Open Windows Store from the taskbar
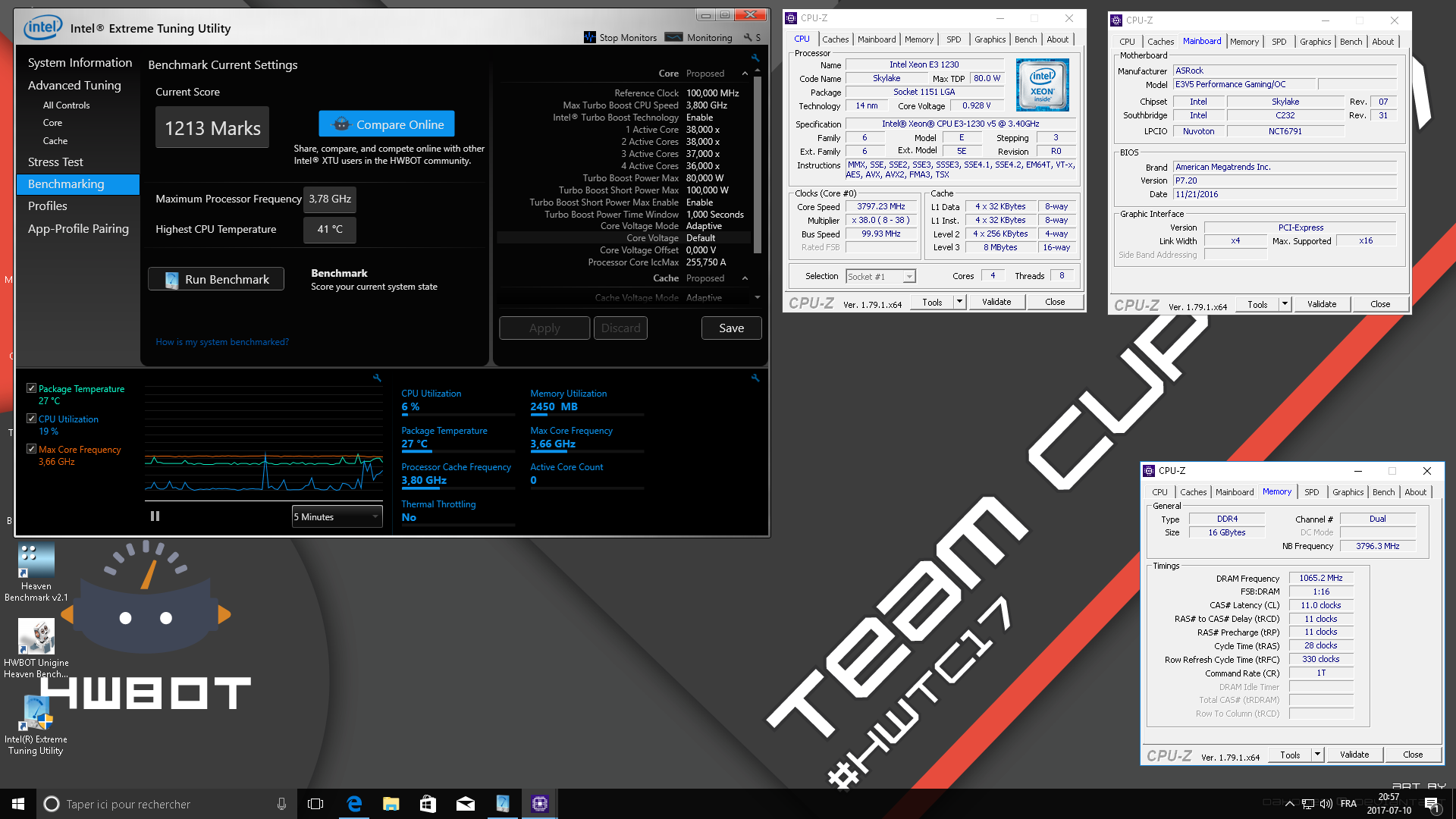Viewport: 1456px width, 819px height. 428,804
